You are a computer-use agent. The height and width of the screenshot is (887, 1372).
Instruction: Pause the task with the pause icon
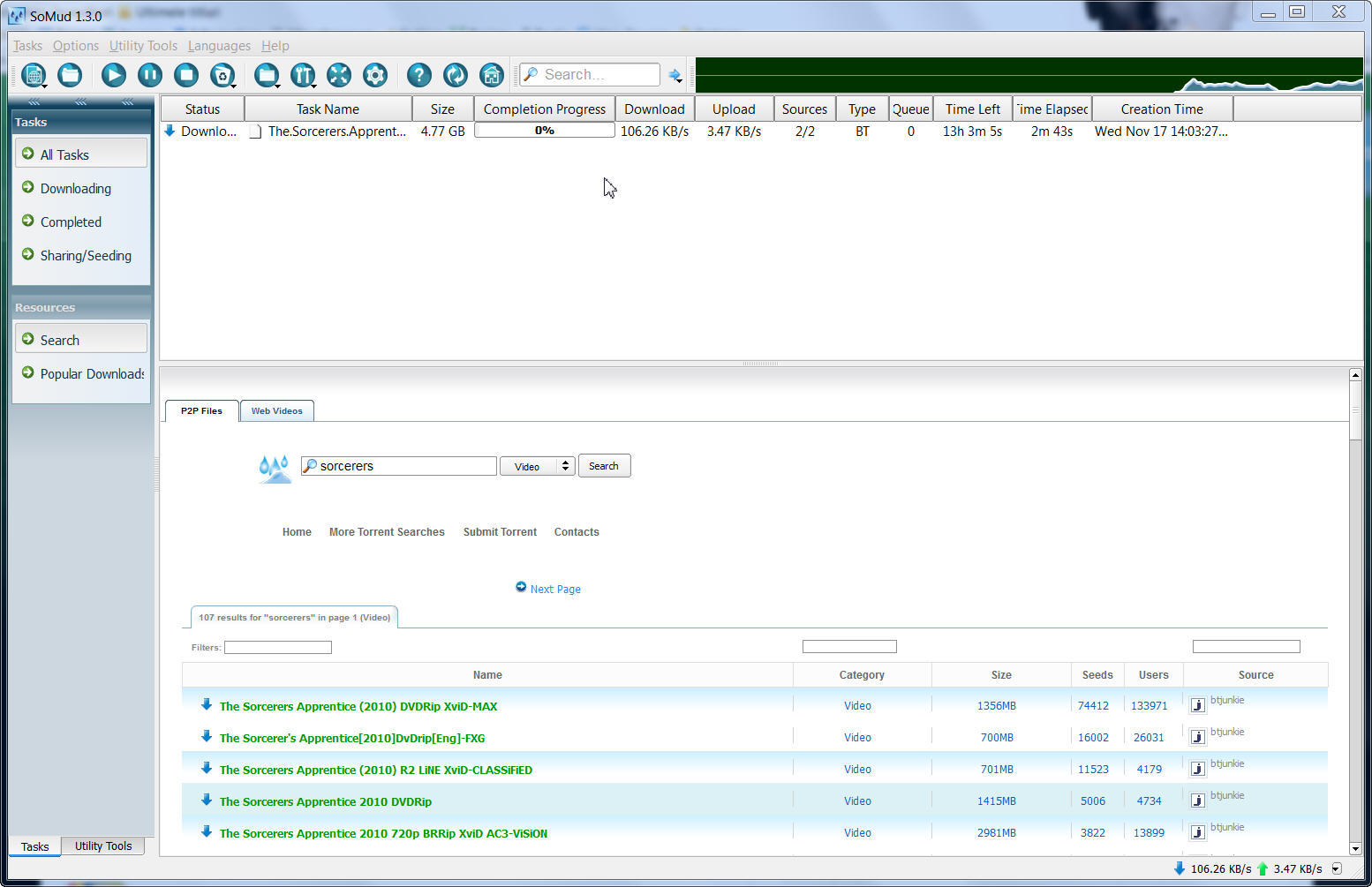tap(149, 75)
